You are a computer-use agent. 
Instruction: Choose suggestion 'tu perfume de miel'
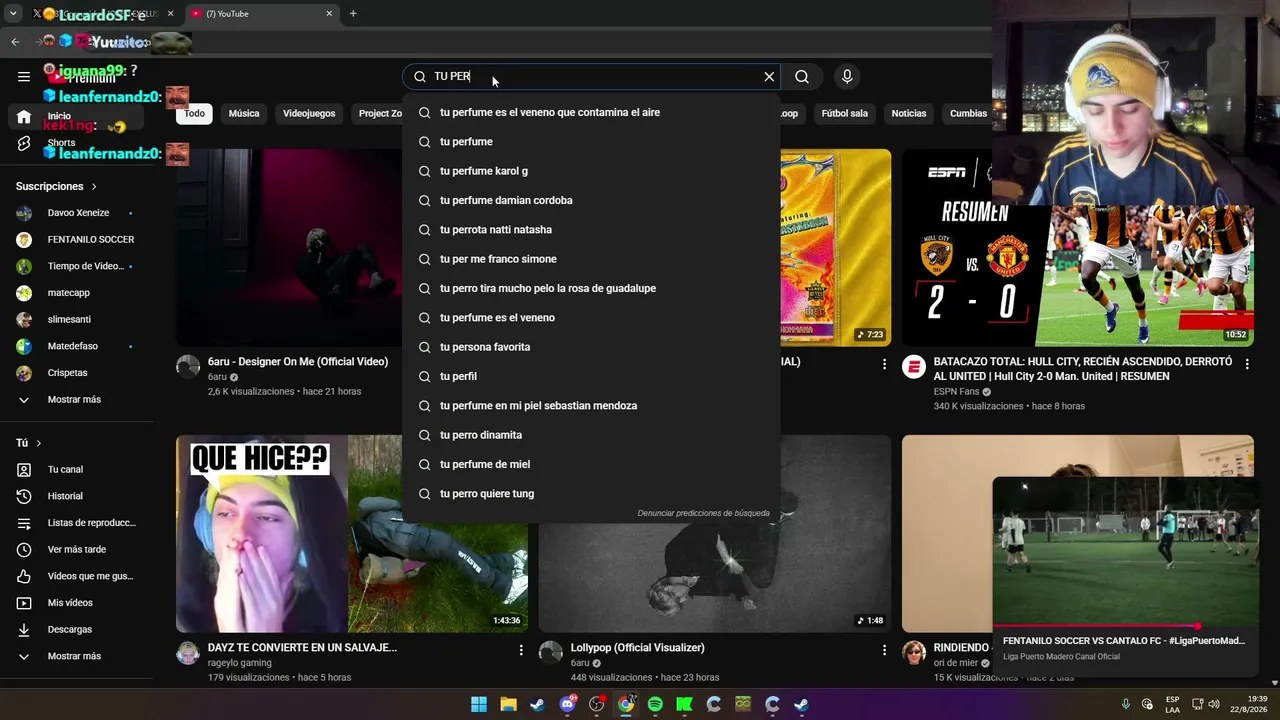click(591, 465)
